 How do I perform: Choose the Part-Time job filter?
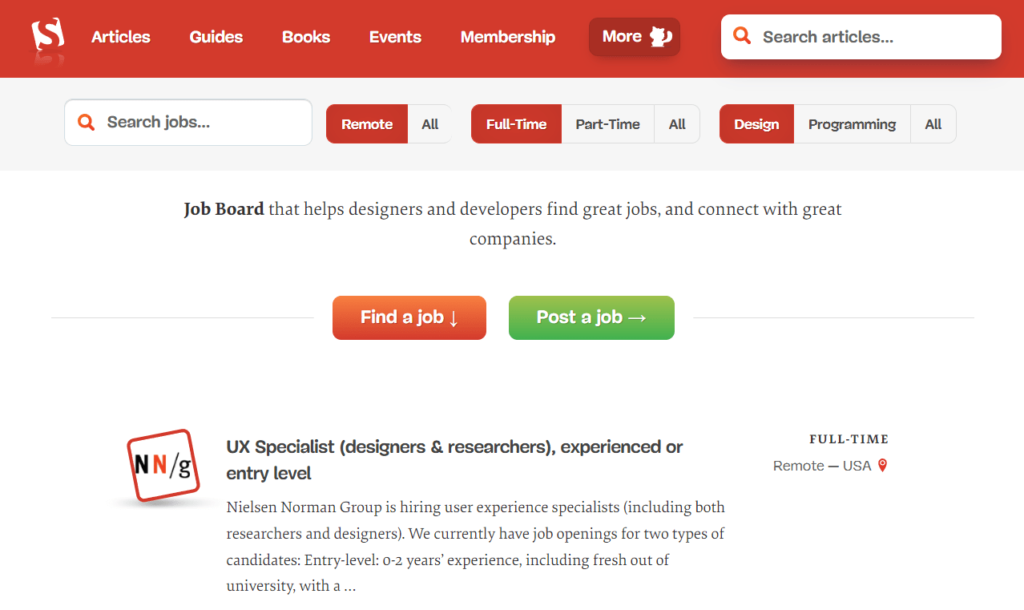[607, 124]
